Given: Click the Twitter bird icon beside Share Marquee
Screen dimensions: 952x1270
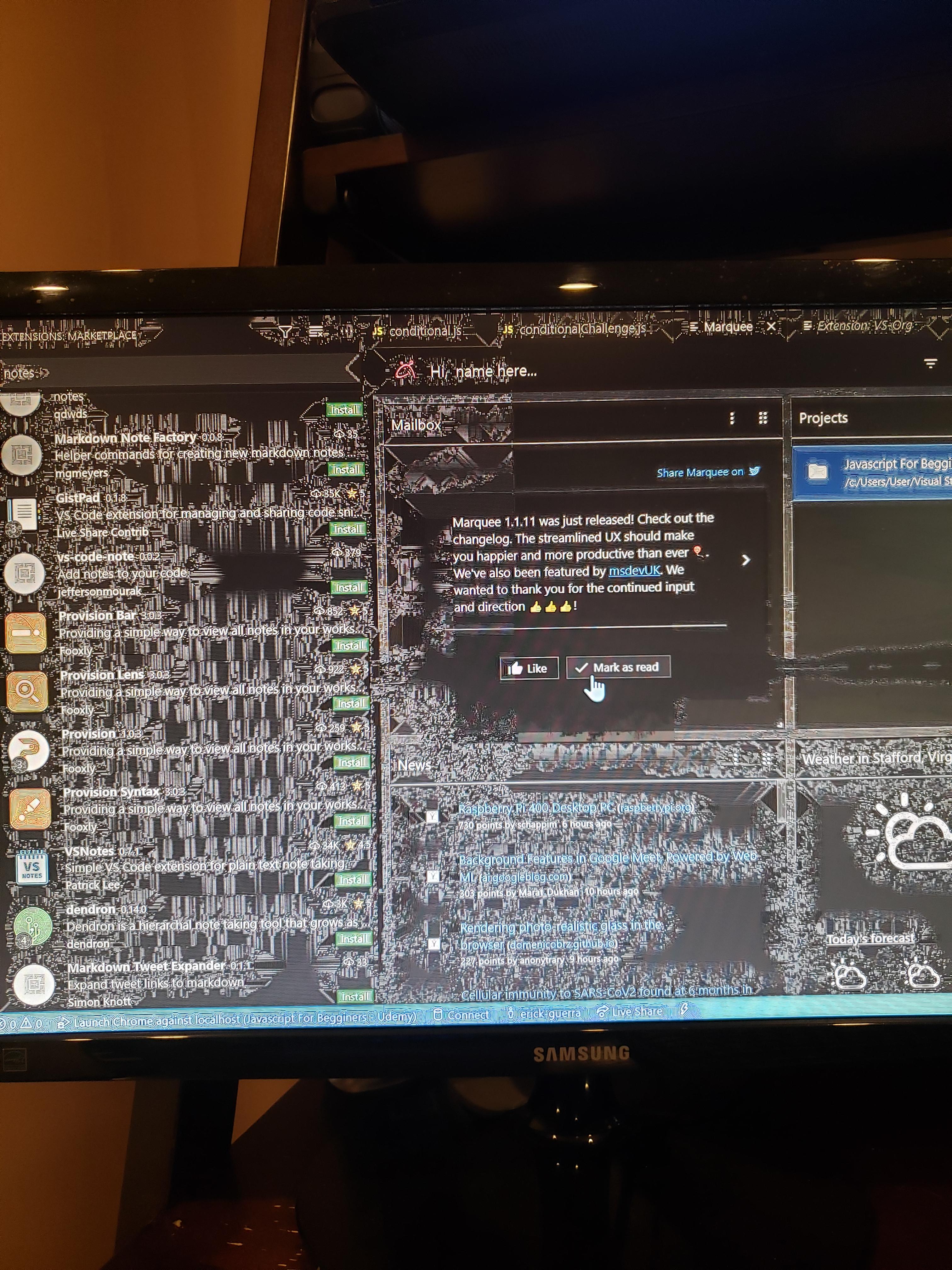Looking at the screenshot, I should pos(755,471).
